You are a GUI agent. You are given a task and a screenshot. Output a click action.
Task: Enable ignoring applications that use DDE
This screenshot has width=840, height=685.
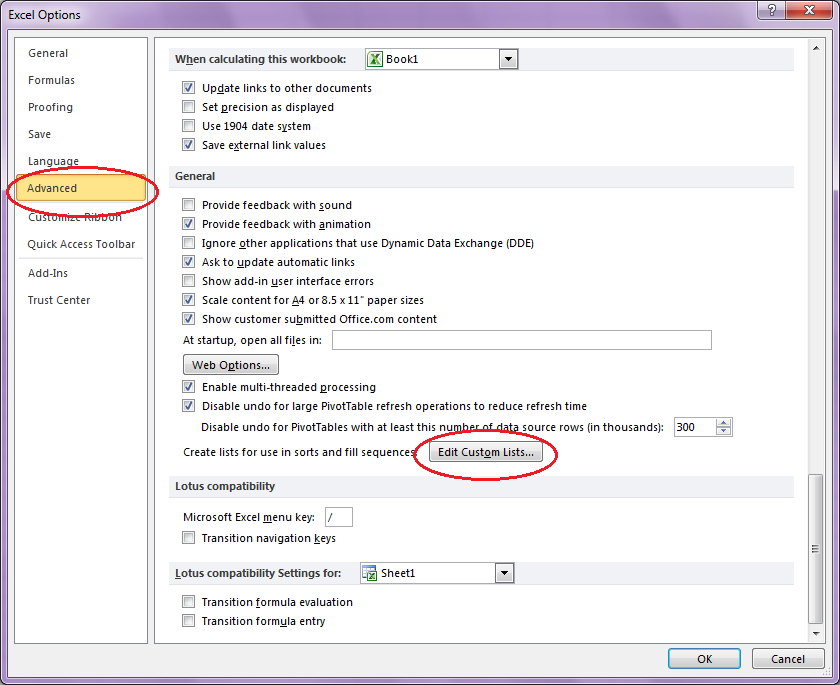[x=188, y=243]
